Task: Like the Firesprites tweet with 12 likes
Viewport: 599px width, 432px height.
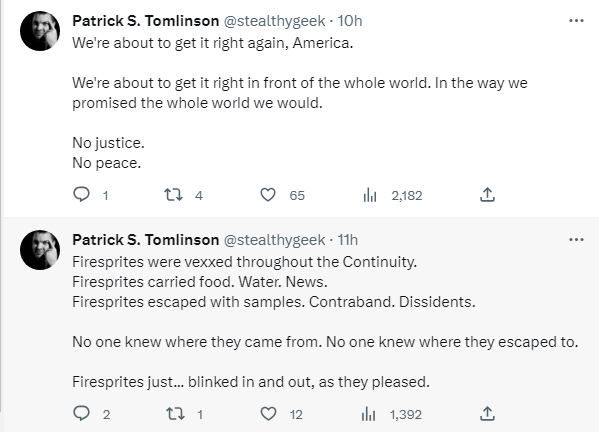Action: (x=268, y=414)
